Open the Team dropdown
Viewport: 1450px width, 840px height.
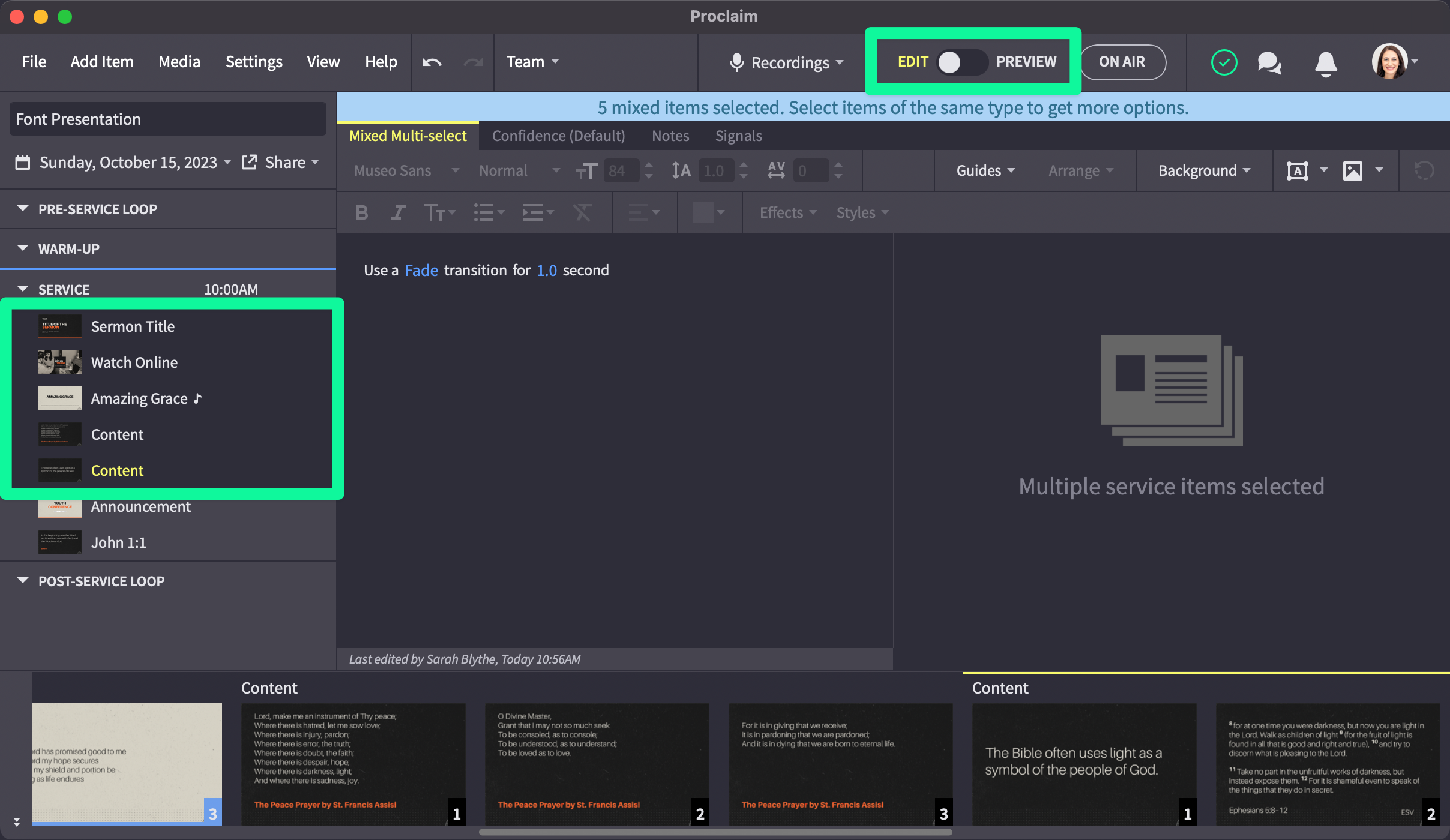click(x=532, y=62)
